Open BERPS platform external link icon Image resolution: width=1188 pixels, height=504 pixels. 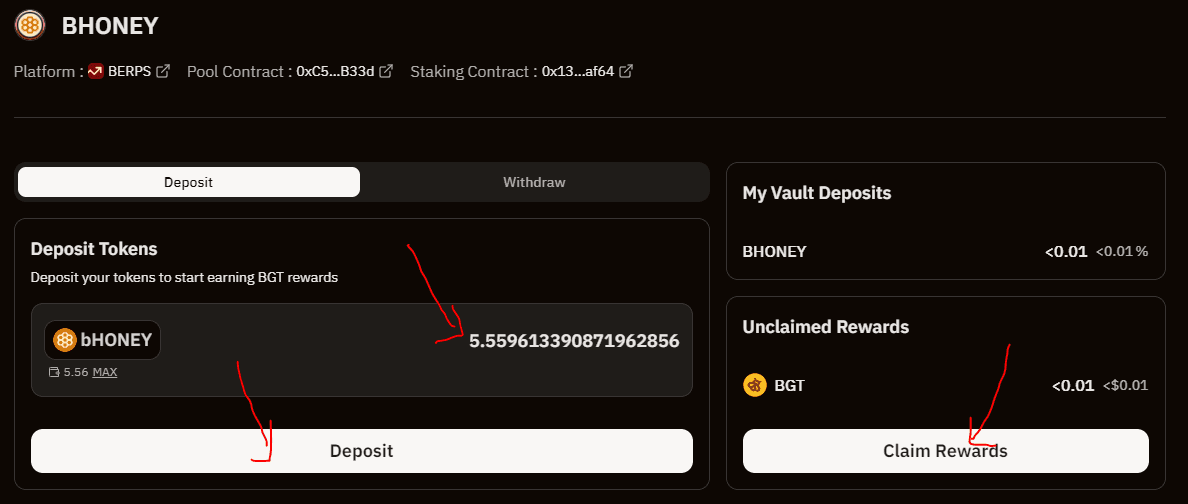[x=163, y=72]
